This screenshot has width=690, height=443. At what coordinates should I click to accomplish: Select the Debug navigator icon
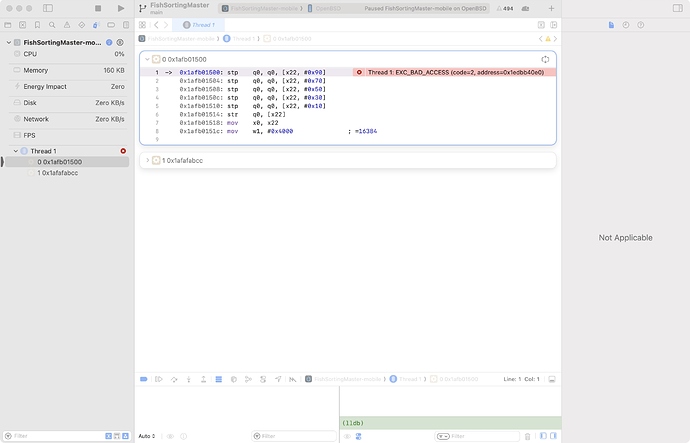point(96,25)
